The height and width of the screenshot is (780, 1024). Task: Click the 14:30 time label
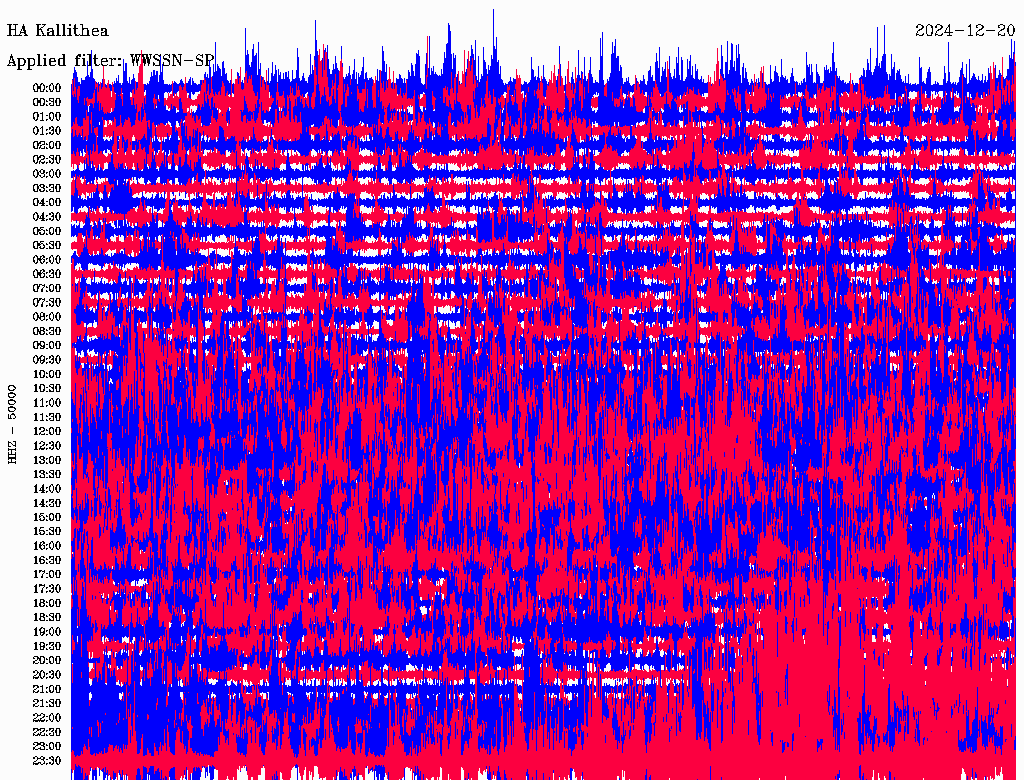[x=47, y=503]
